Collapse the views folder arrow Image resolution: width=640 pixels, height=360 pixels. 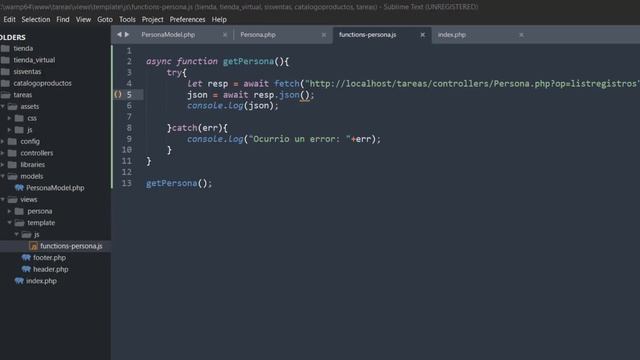coord(2,200)
